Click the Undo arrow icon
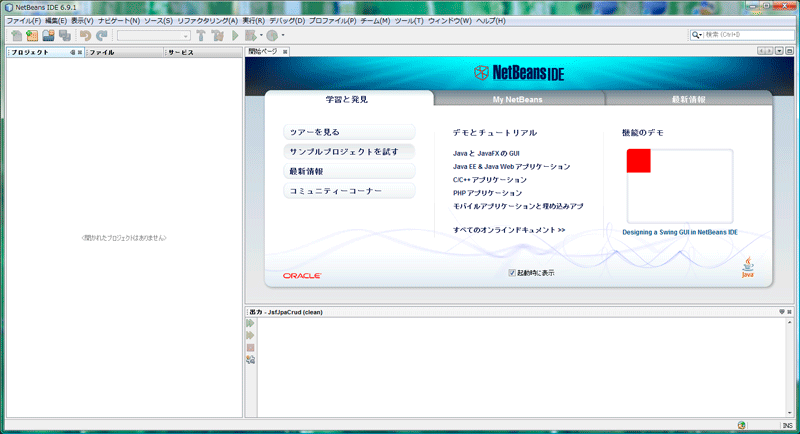Screen dimensions: 800x434 pos(85,36)
